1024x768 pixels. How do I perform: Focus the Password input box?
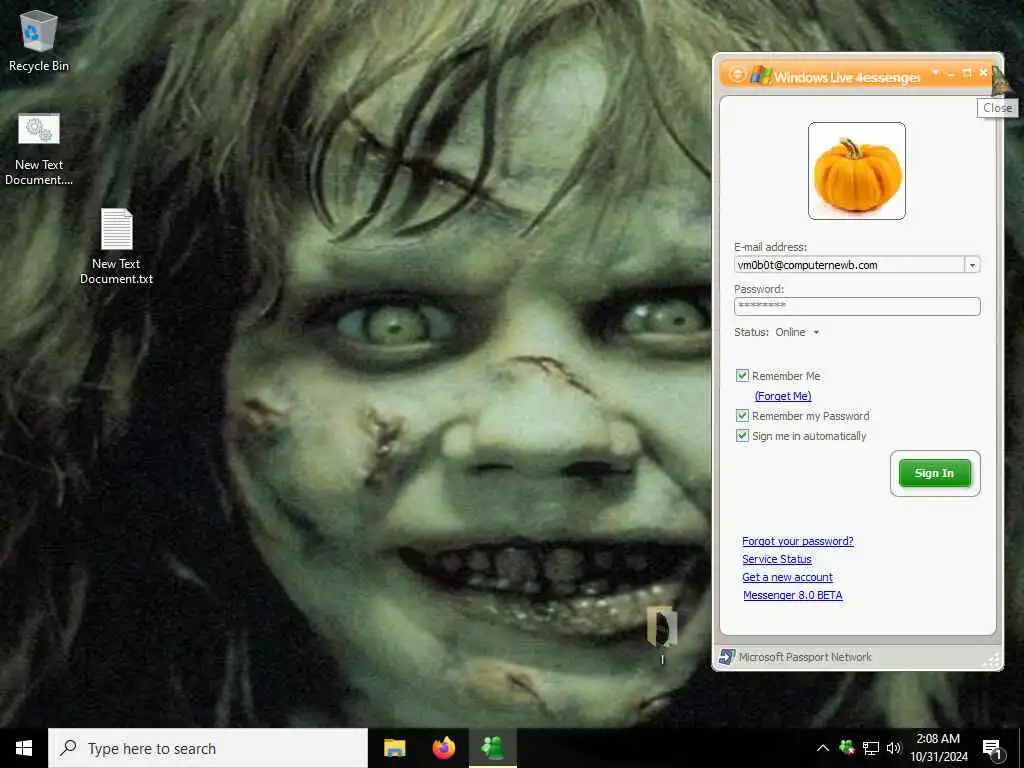point(857,306)
